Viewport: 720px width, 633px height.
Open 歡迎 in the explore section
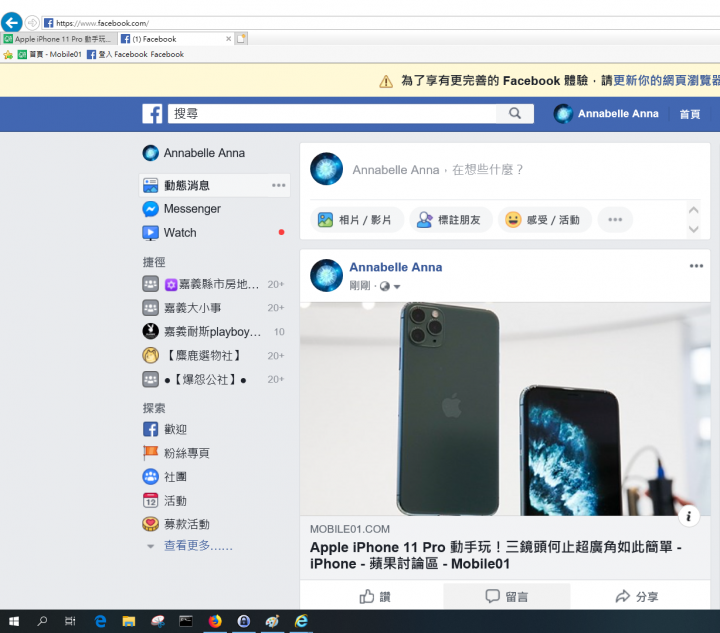[x=165, y=429]
